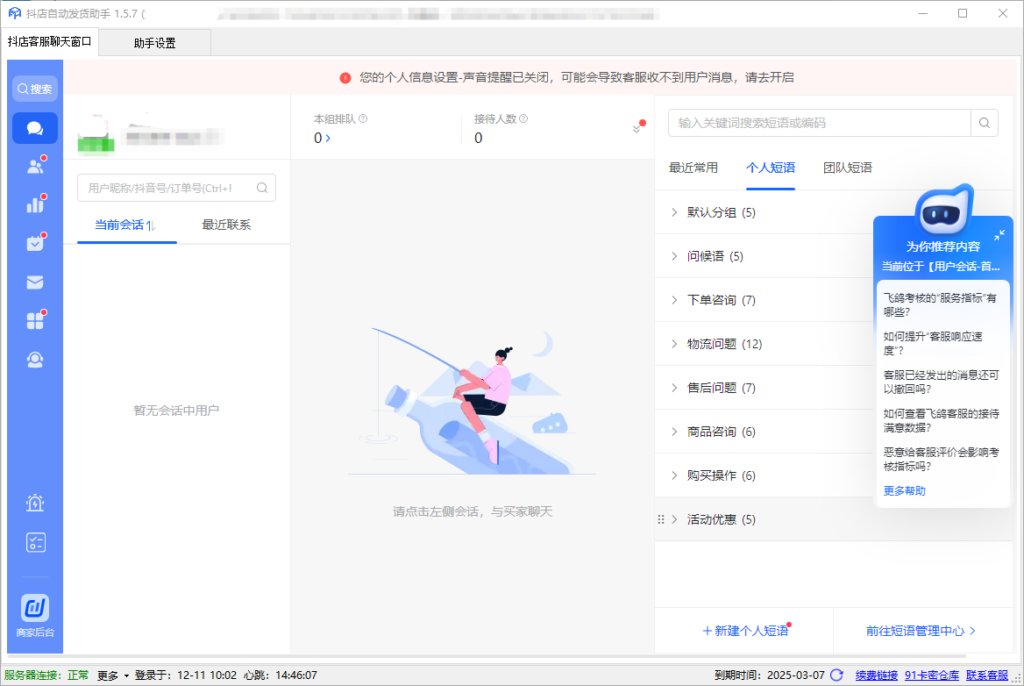Open the 续费链接 link
The height and width of the screenshot is (686, 1024).
pyautogui.click(x=876, y=676)
